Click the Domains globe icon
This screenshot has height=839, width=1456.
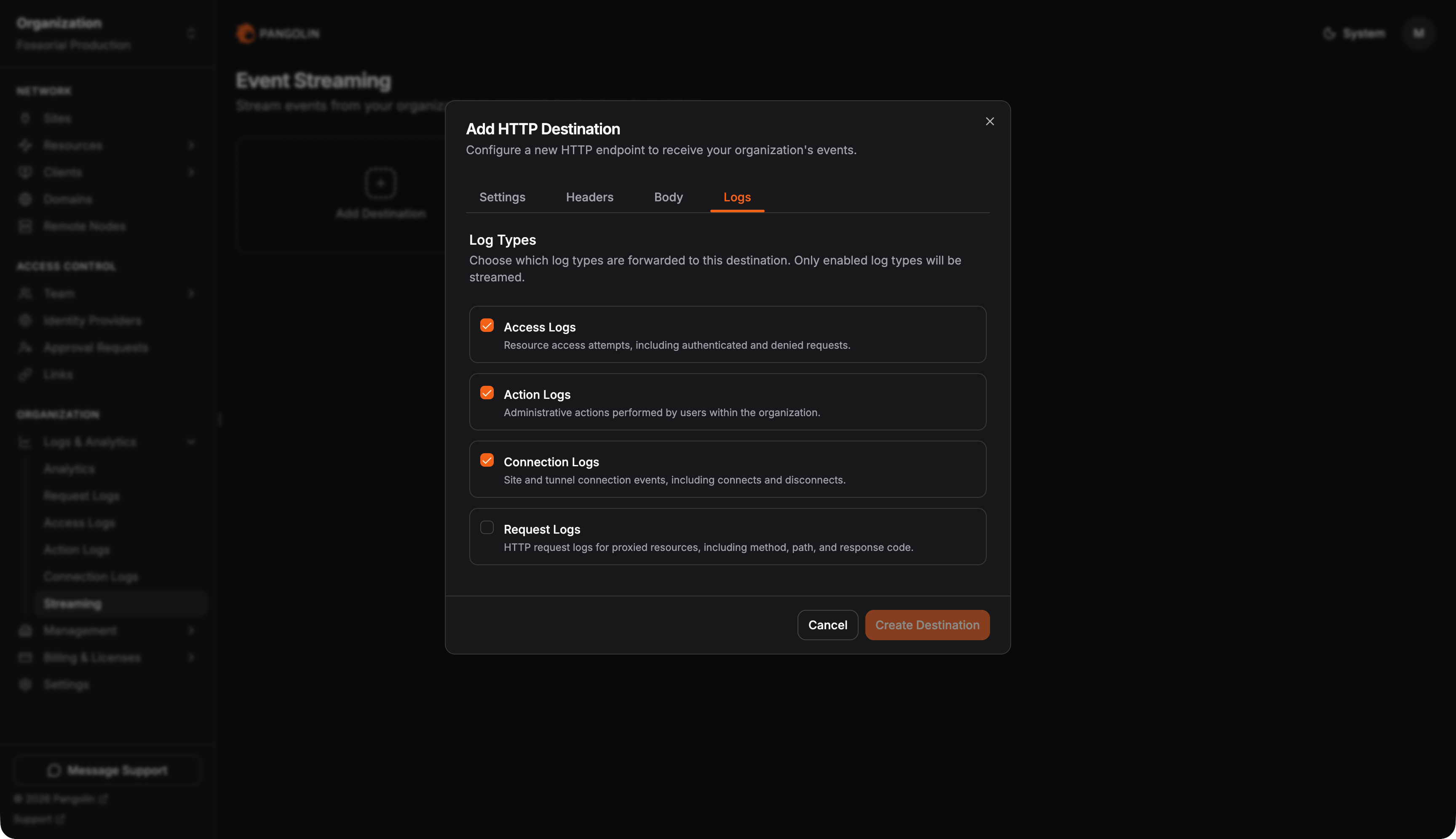tap(25, 199)
